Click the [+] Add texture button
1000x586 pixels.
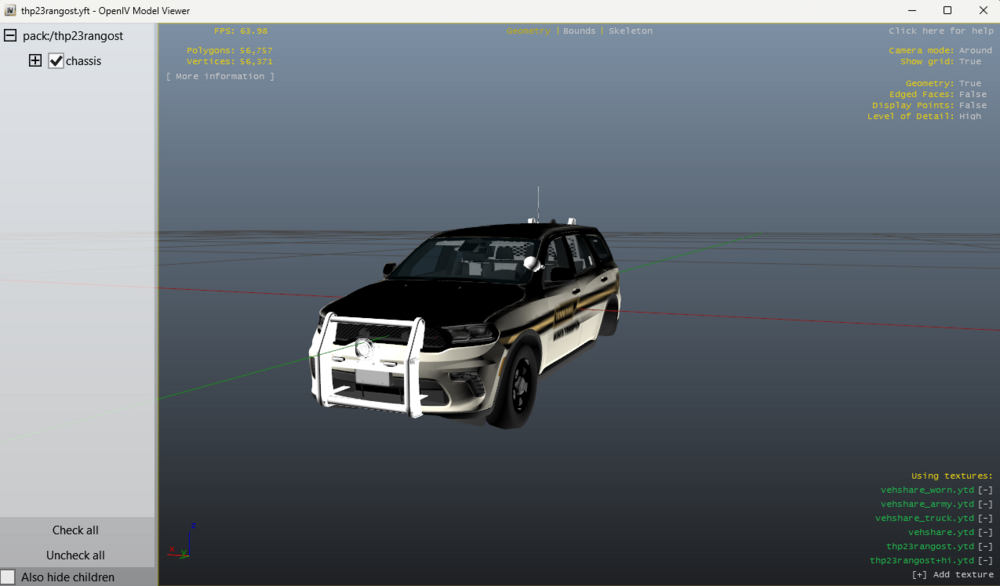pyautogui.click(x=952, y=574)
